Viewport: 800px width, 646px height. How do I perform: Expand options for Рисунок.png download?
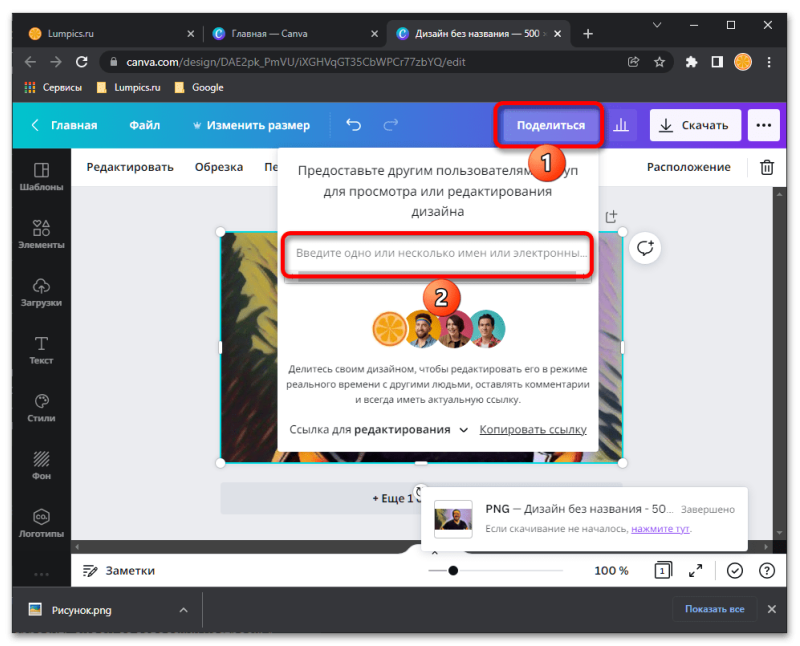[x=184, y=610]
